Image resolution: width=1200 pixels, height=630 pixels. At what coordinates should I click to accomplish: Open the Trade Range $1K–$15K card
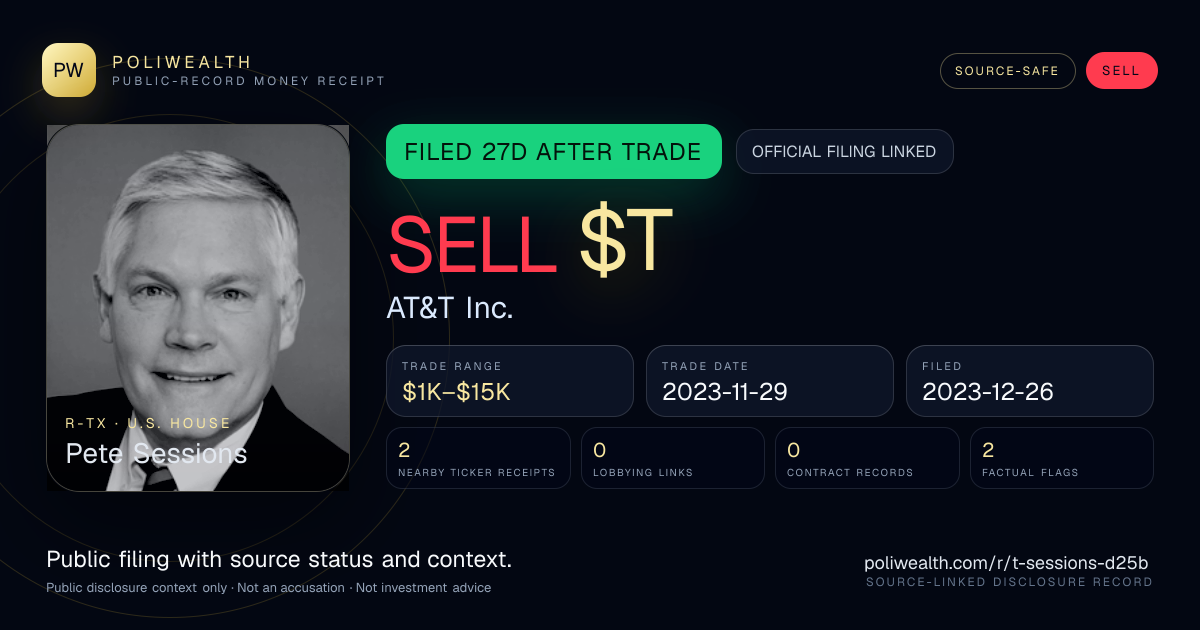pyautogui.click(x=510, y=381)
